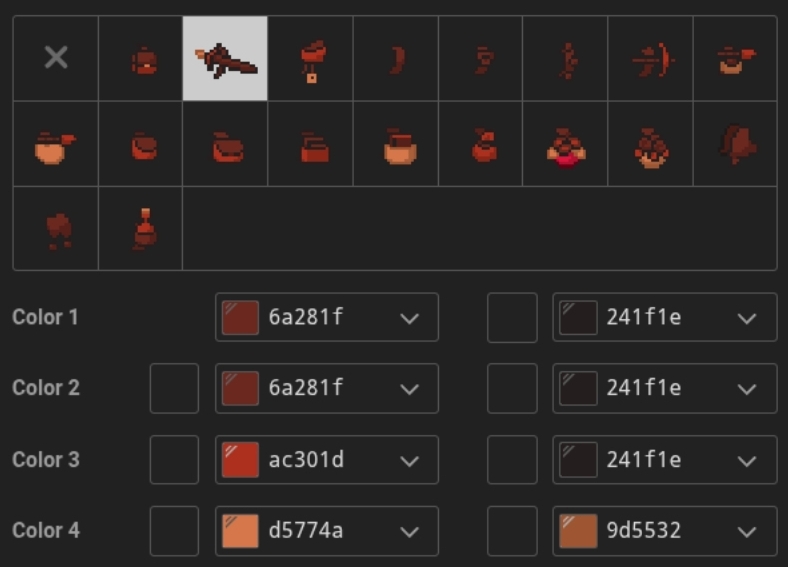The width and height of the screenshot is (788, 567).
Task: Select the small round red pouch
Action: [x=141, y=144]
